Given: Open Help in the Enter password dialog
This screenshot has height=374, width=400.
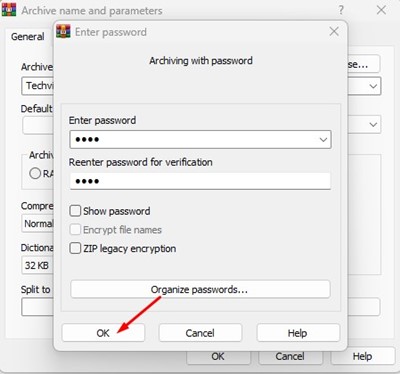Looking at the screenshot, I should pyautogui.click(x=298, y=333).
